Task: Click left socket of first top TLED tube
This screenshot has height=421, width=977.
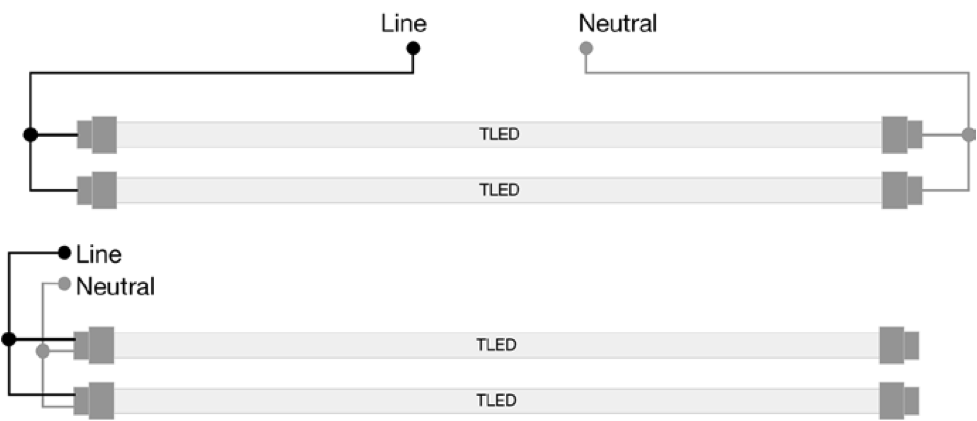Action: coord(97,135)
